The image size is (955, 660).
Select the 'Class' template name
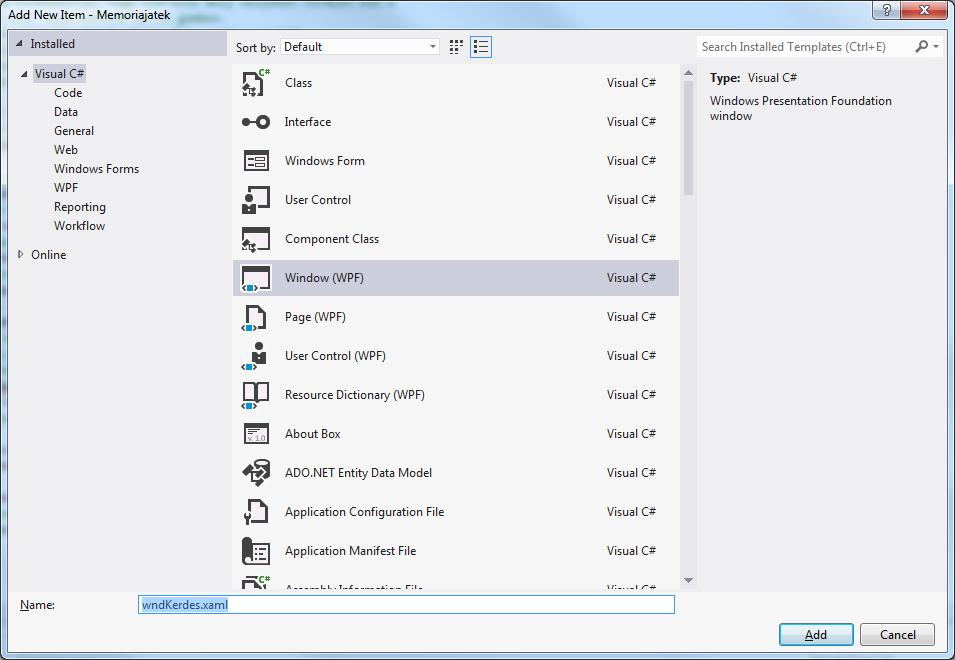click(x=298, y=83)
